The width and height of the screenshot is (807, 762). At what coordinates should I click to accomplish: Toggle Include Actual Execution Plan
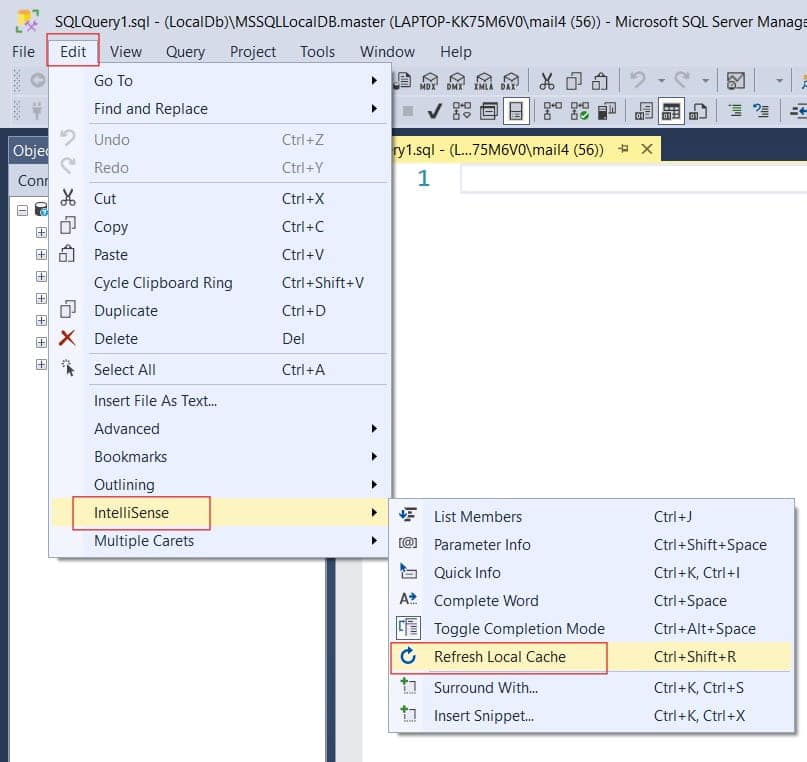[x=552, y=111]
